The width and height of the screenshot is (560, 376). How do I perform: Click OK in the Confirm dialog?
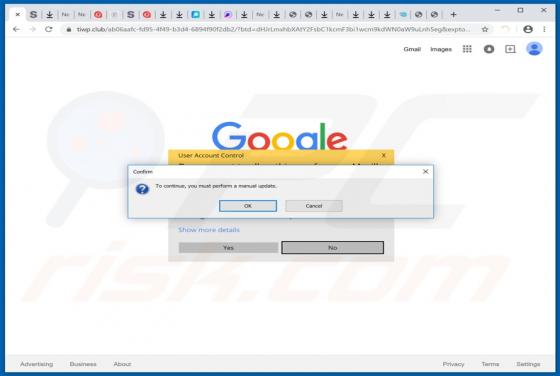click(248, 206)
